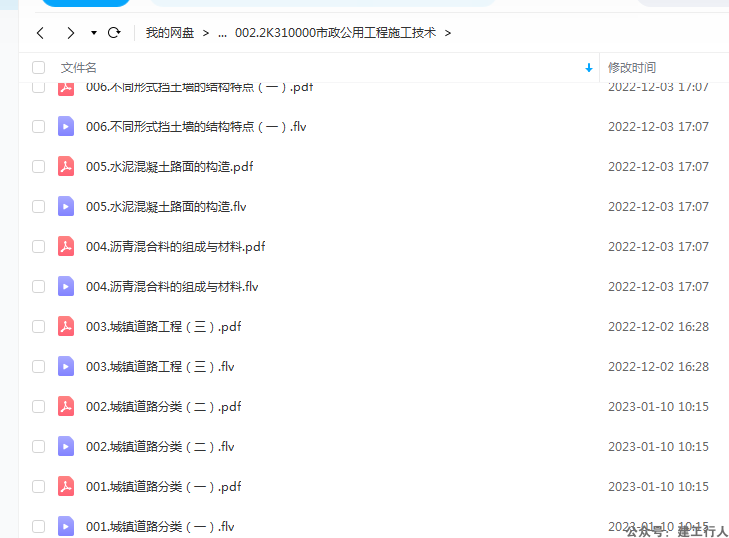Image resolution: width=729 pixels, height=538 pixels.
Task: Open 002.2K310000市政公用工程施工技术 breadcrumb
Action: coord(335,33)
